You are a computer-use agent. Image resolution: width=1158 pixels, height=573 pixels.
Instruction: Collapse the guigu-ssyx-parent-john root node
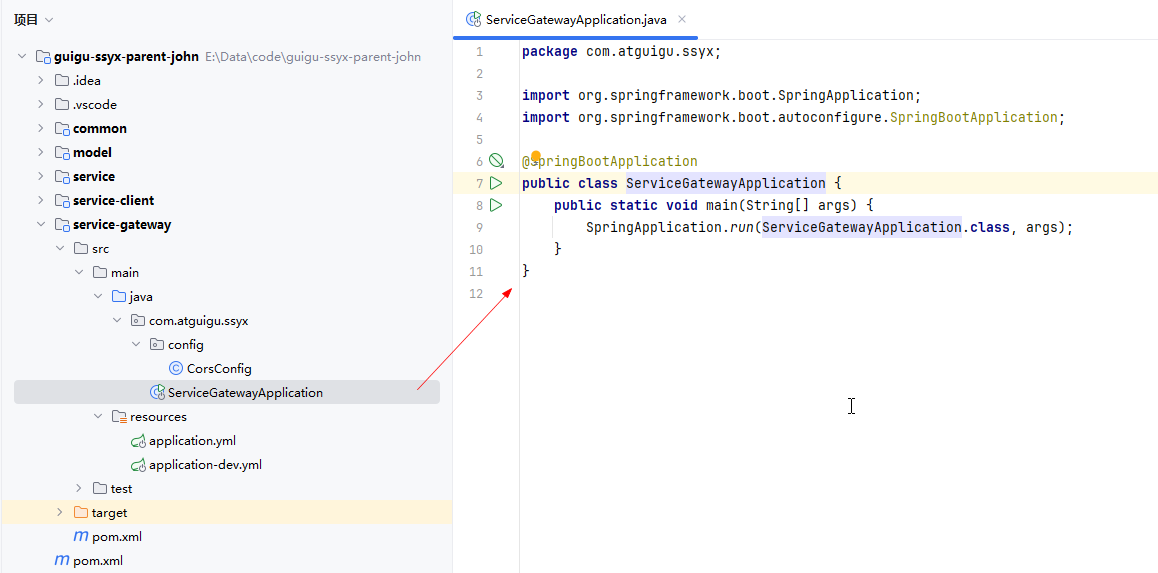[x=22, y=57]
